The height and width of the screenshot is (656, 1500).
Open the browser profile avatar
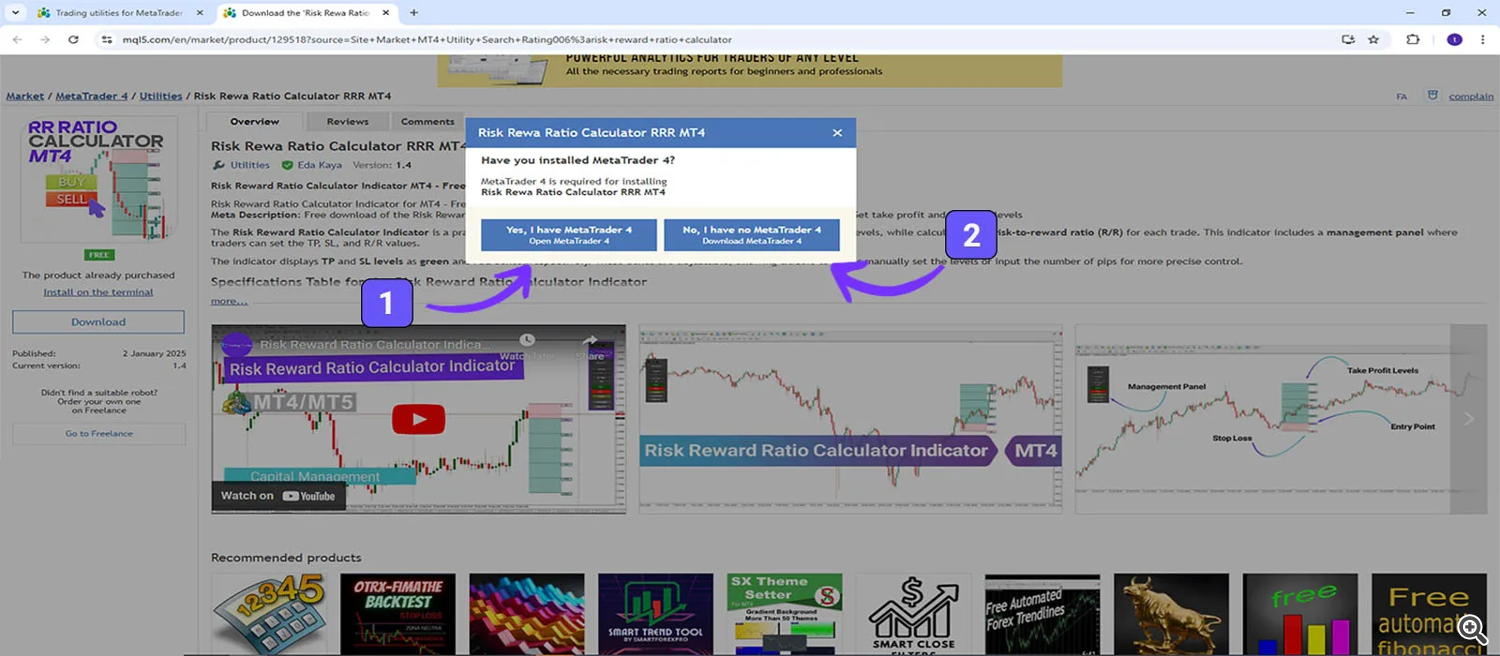point(1454,39)
